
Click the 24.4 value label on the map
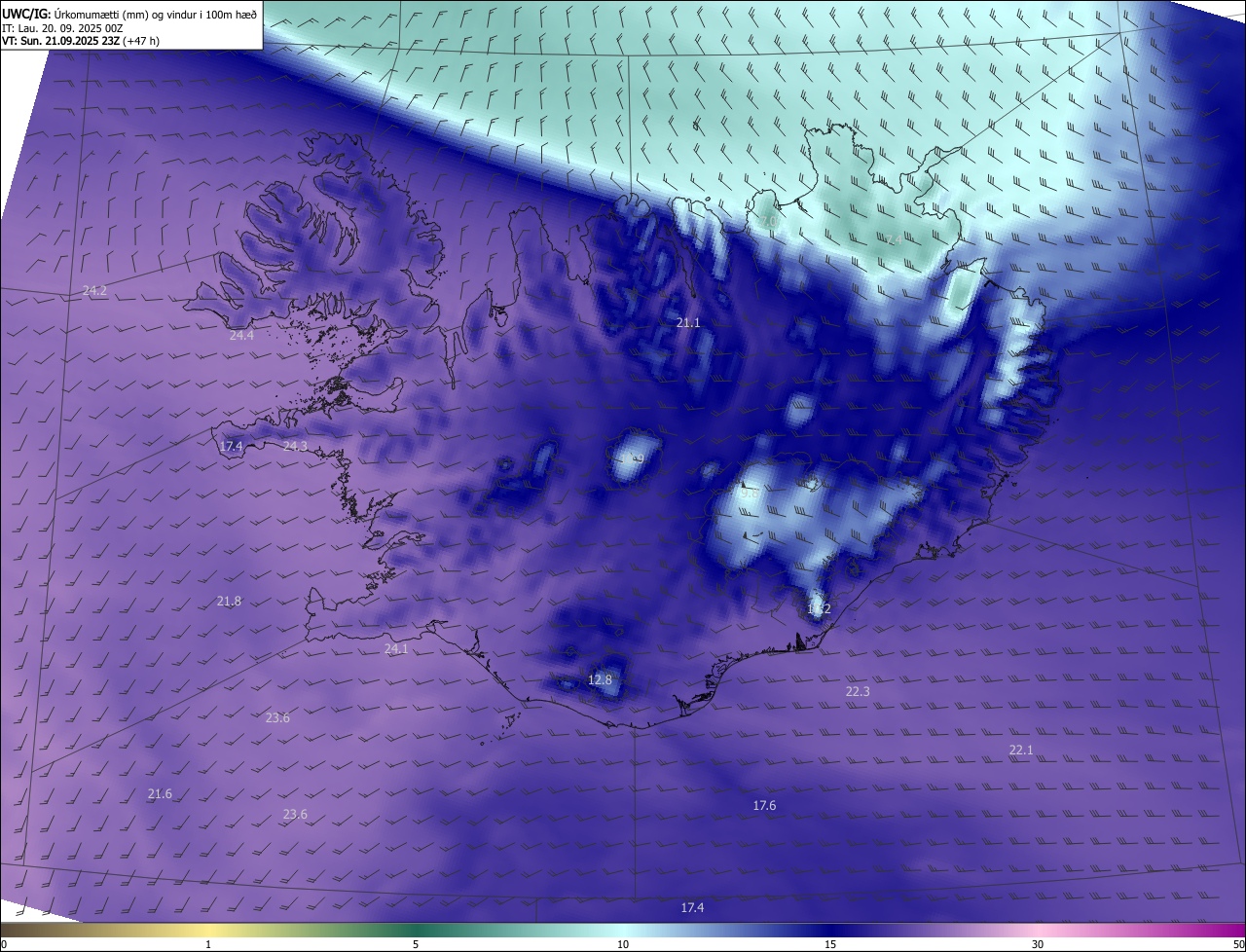click(x=241, y=335)
